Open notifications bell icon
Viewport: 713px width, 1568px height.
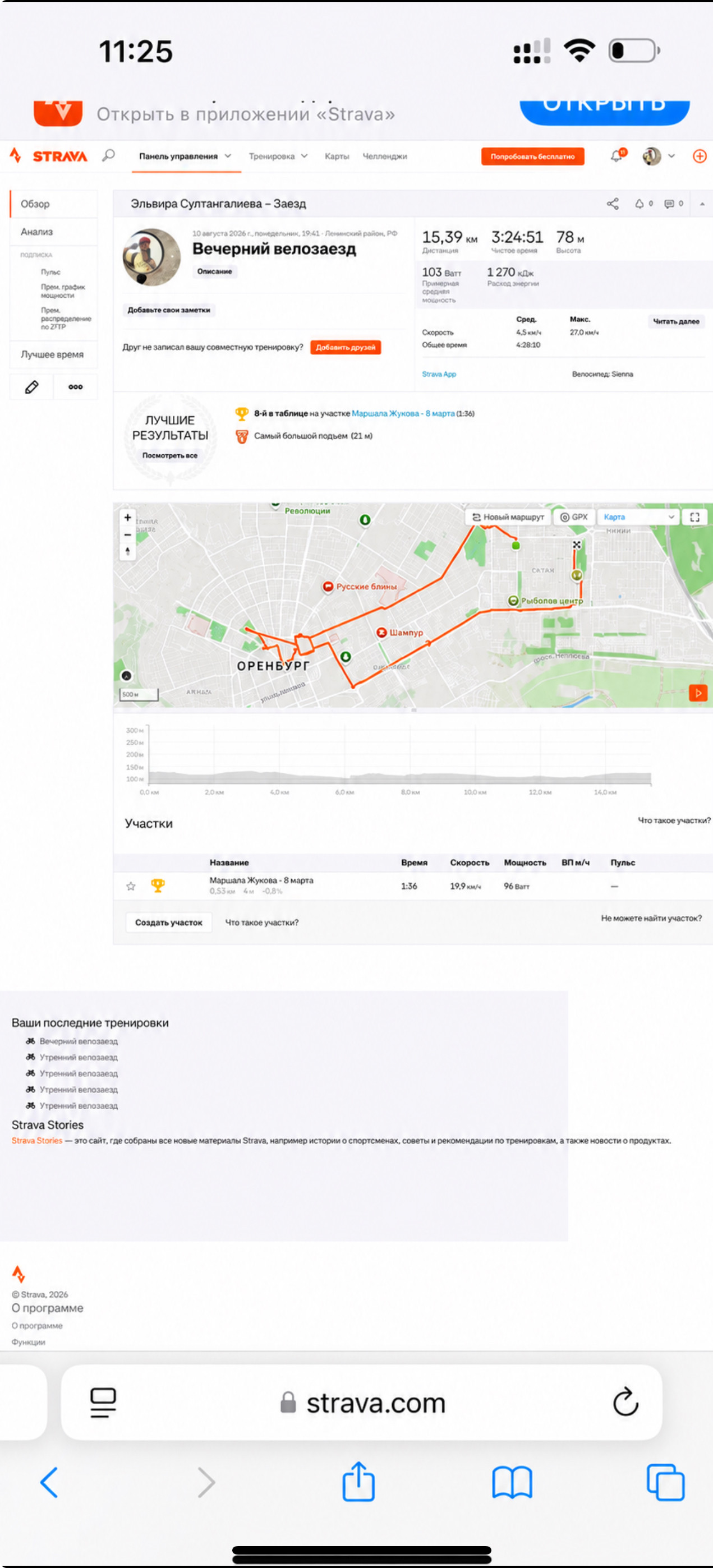tap(616, 156)
